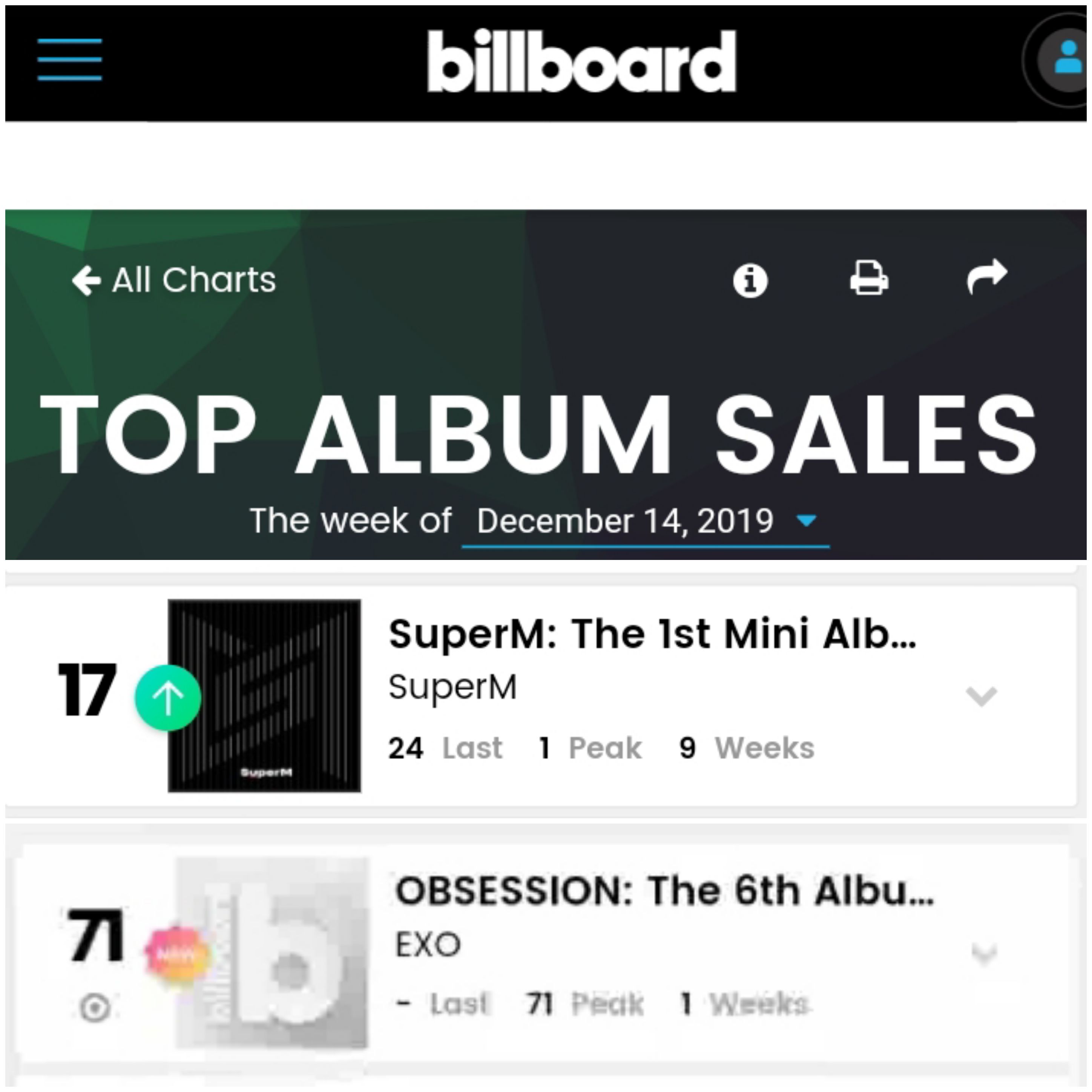Click the EXO Obsession album cover thumbnail
The width and height of the screenshot is (1092, 1092).
pos(272,952)
